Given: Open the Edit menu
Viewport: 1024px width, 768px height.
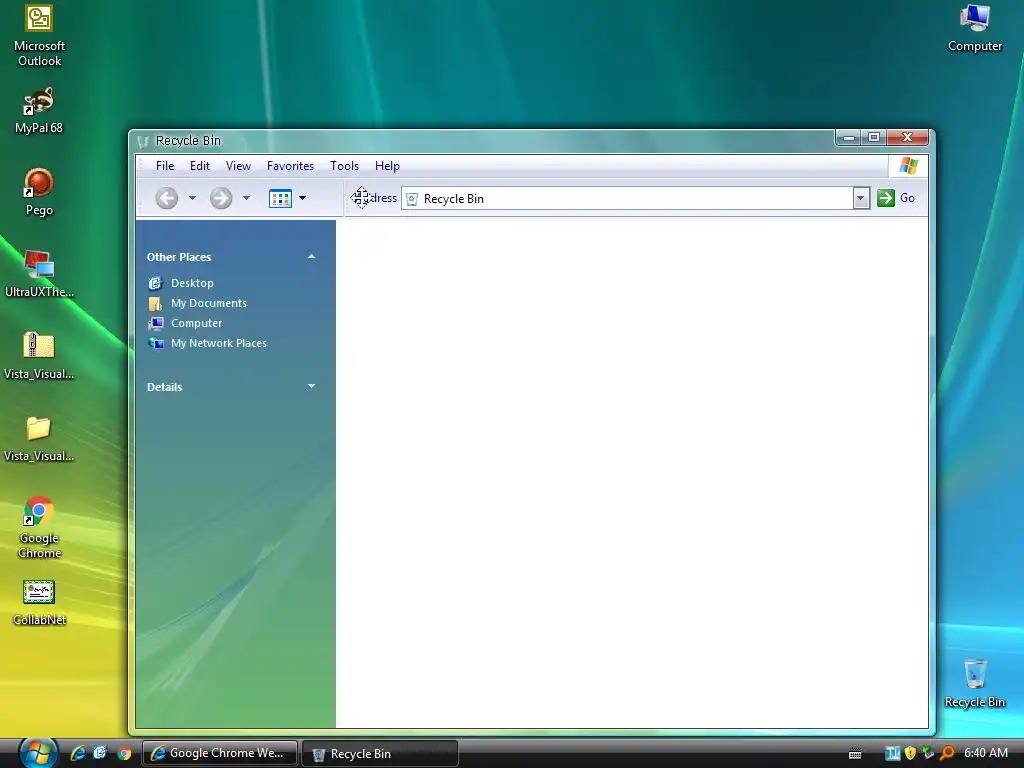Looking at the screenshot, I should pyautogui.click(x=200, y=166).
